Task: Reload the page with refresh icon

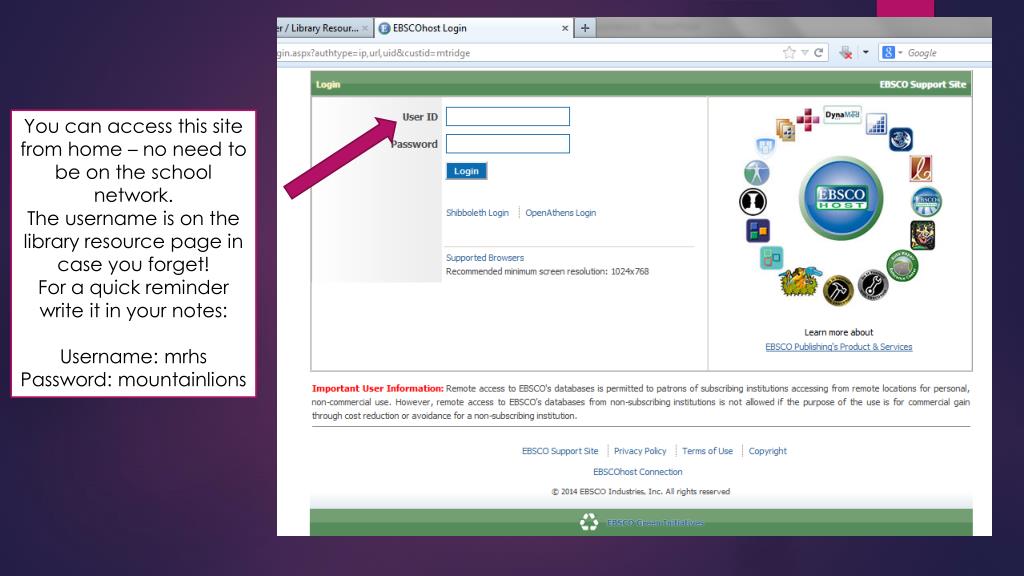Action: pyautogui.click(x=818, y=53)
